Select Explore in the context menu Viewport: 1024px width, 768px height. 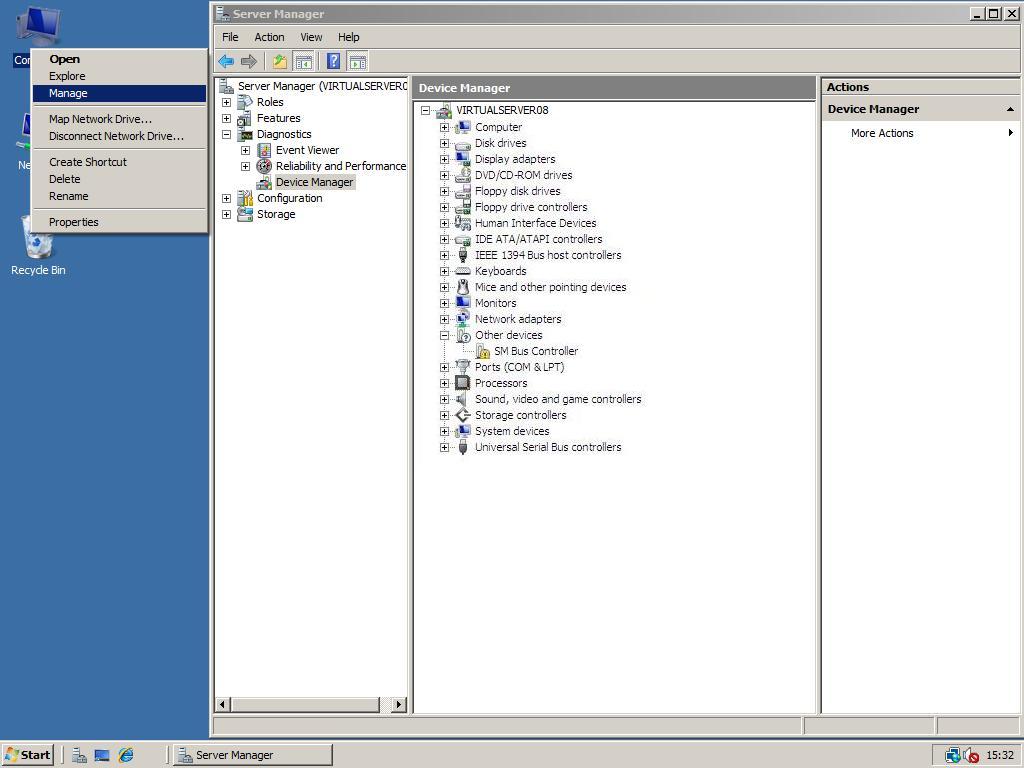(120, 76)
